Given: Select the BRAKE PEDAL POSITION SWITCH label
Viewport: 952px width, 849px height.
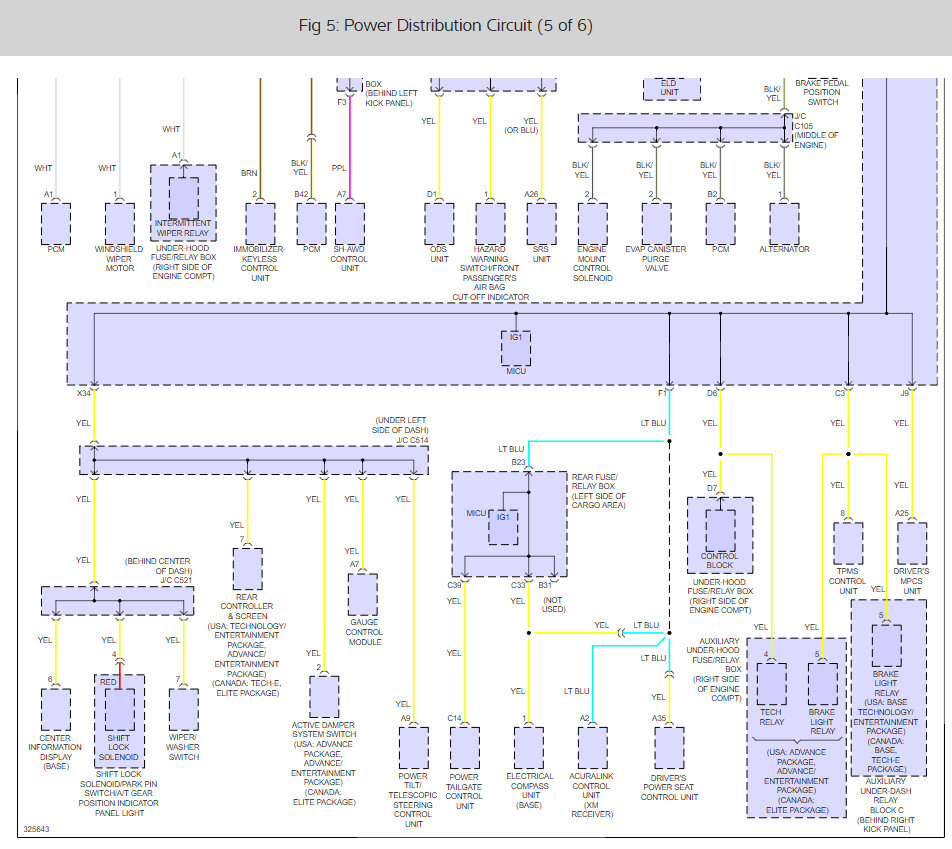Looking at the screenshot, I should coord(821,92).
